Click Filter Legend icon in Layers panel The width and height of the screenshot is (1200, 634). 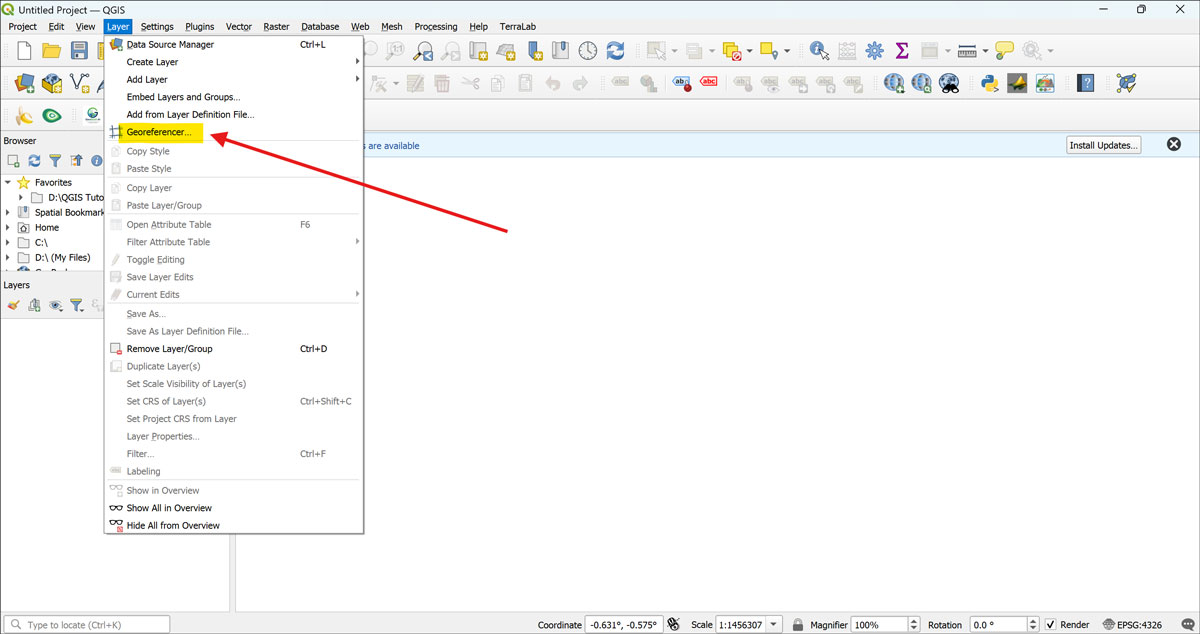[x=76, y=305]
